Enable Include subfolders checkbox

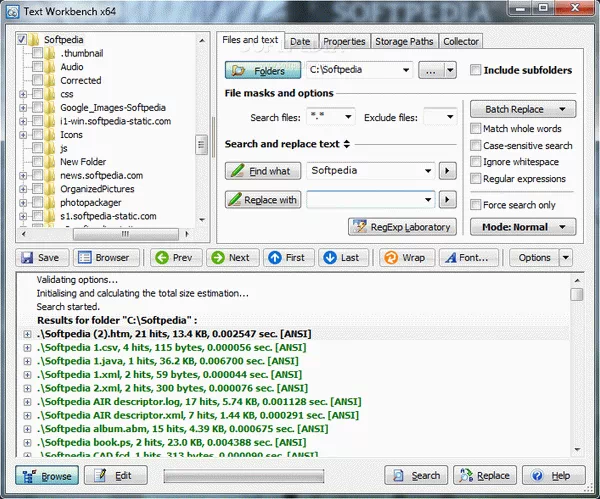477,71
